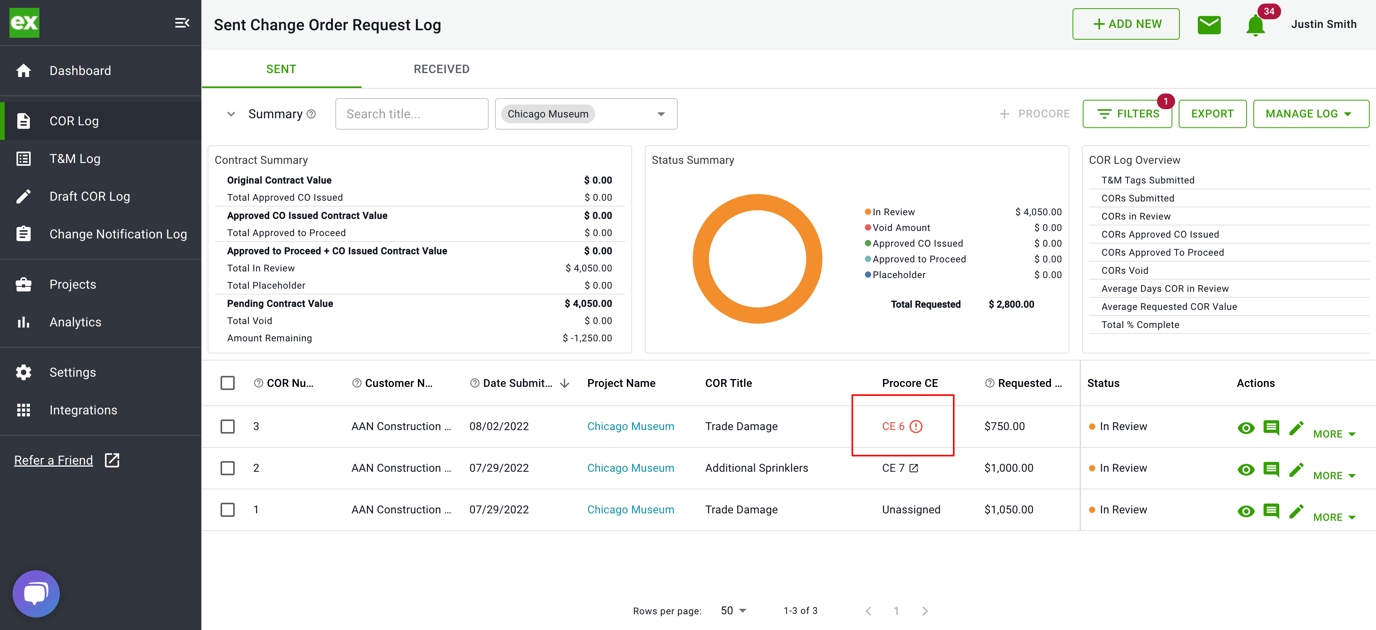The height and width of the screenshot is (630, 1376).
Task: Click inside the Search title field
Action: click(411, 113)
